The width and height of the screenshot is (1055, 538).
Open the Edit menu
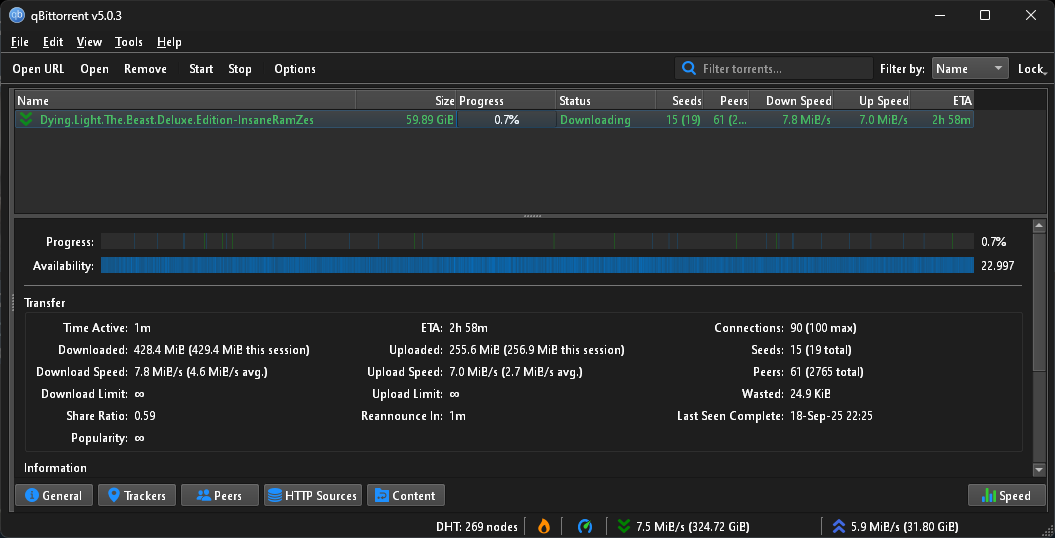[x=52, y=42]
